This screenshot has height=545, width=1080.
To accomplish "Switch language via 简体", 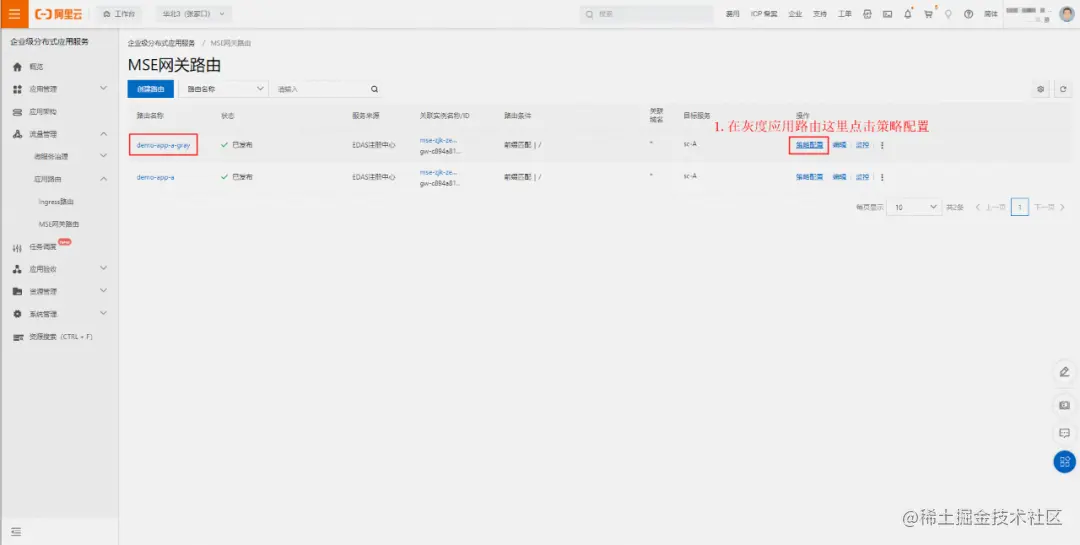I will tap(990, 14).
